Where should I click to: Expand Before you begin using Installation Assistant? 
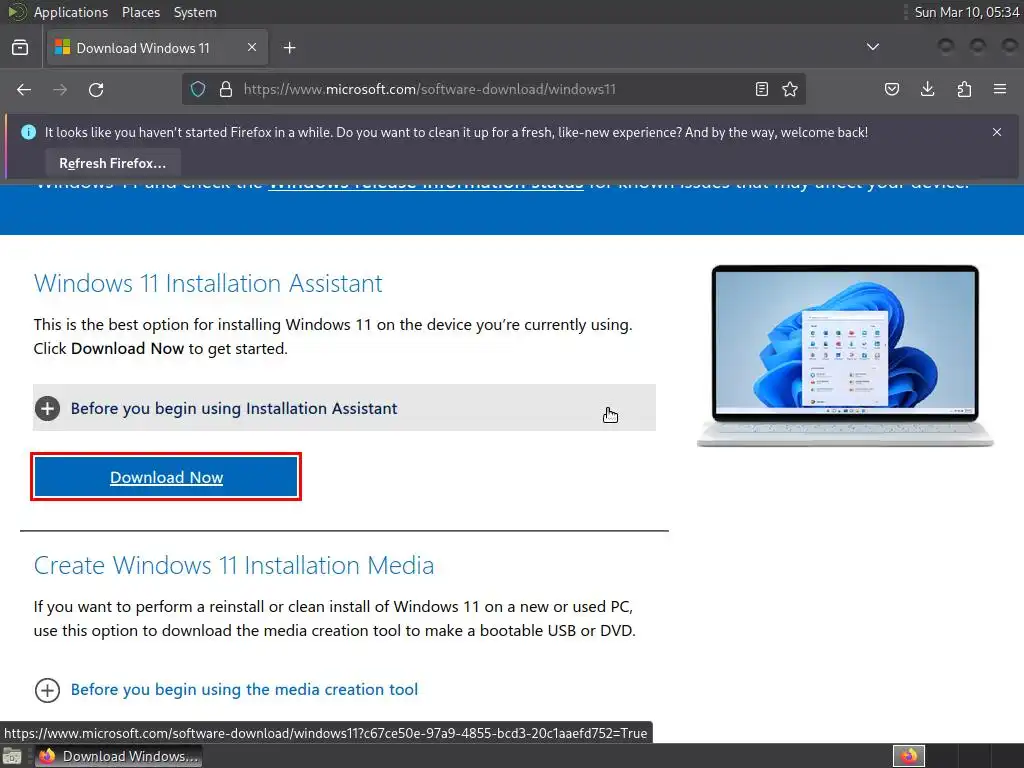point(344,408)
